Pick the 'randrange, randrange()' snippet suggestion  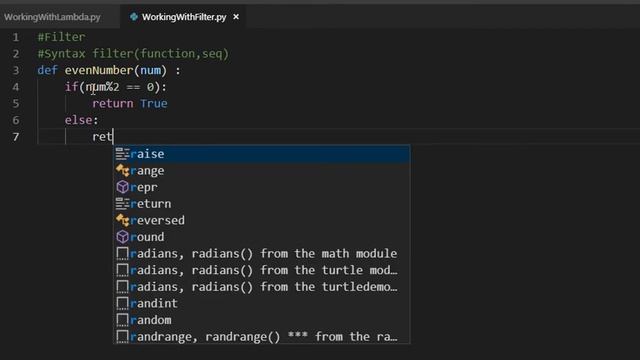pyautogui.click(x=262, y=337)
